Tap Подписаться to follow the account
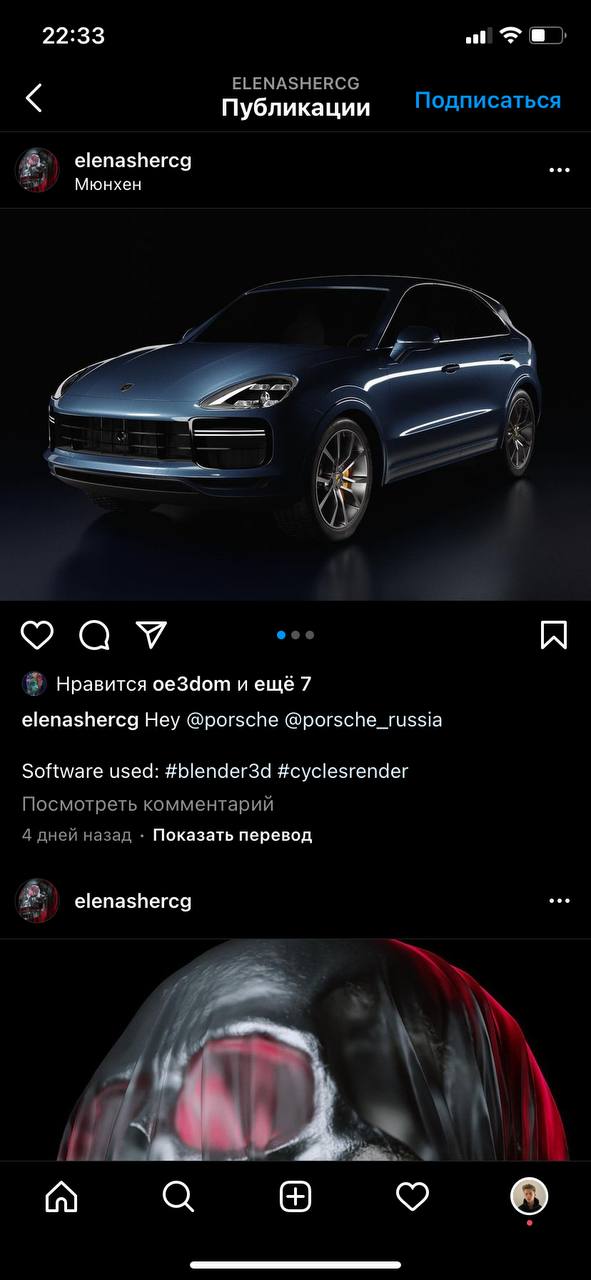The width and height of the screenshot is (591, 1280). coord(488,100)
